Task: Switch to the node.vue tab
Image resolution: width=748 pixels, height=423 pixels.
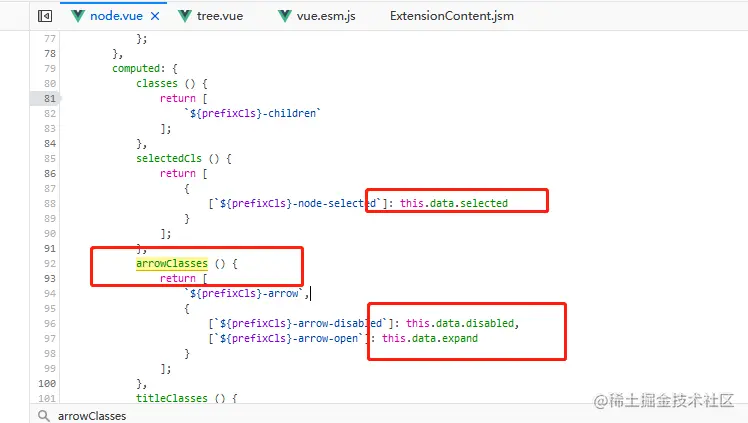Action: click(116, 16)
